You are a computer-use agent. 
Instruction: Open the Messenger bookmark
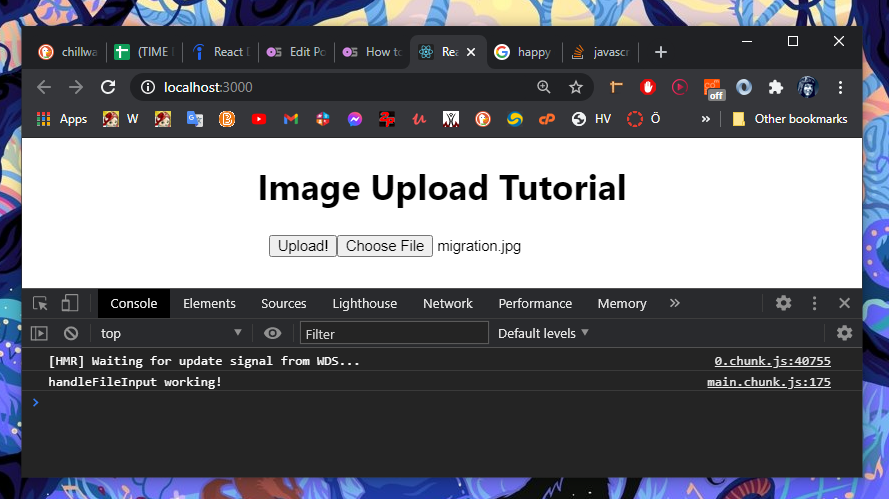tap(355, 119)
